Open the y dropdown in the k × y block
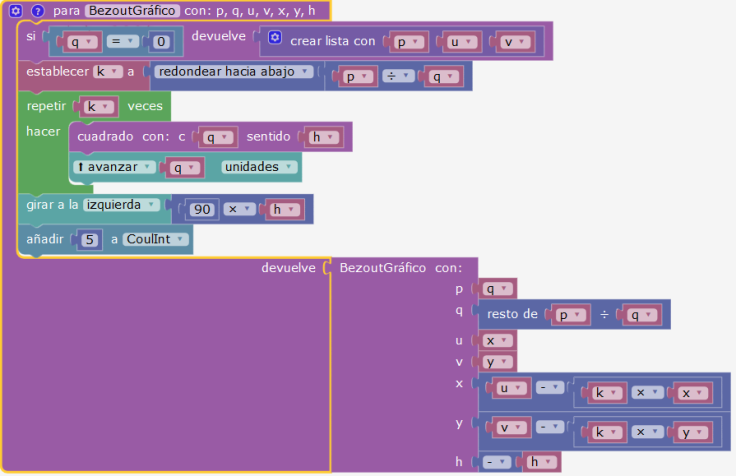736x476 pixels. click(x=695, y=433)
